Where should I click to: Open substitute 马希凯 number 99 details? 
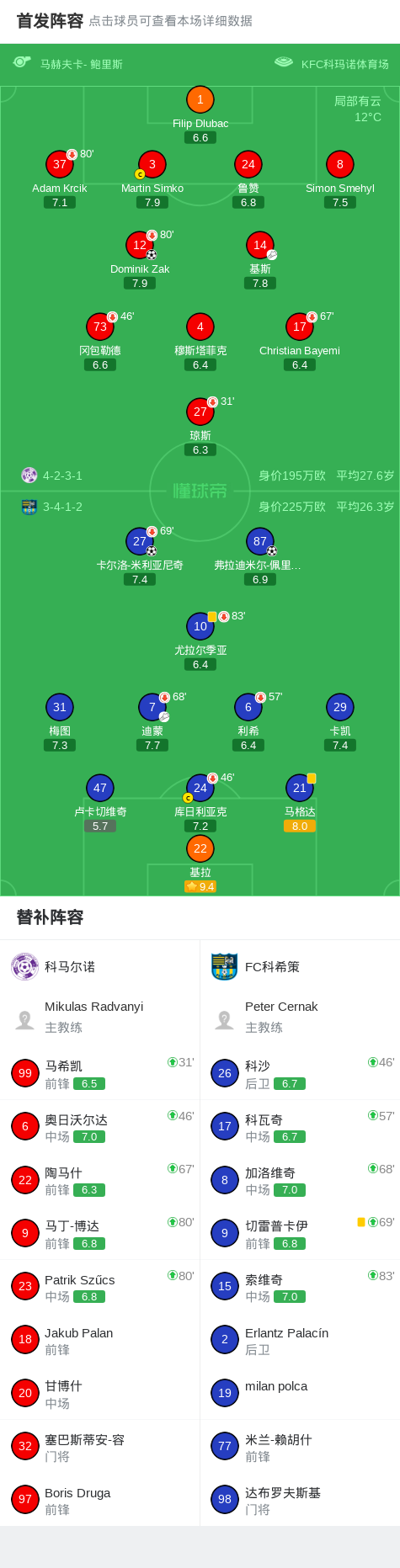pos(99,1073)
